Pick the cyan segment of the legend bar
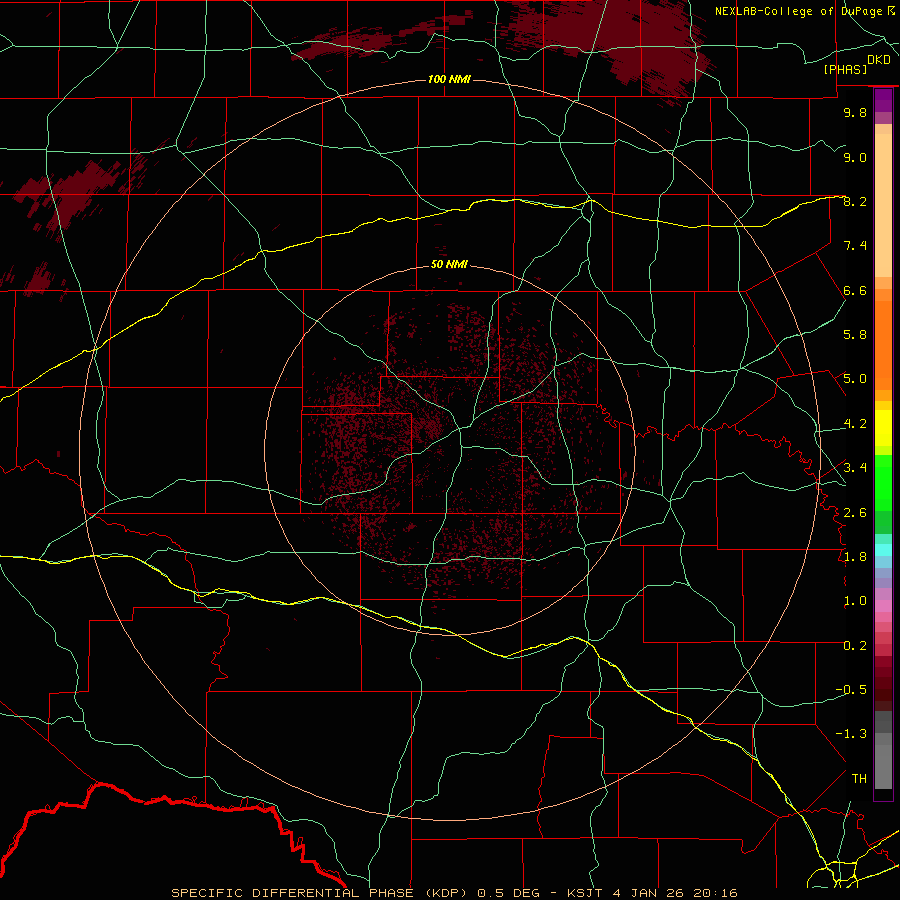Viewport: 900px width, 900px height. pos(883,550)
